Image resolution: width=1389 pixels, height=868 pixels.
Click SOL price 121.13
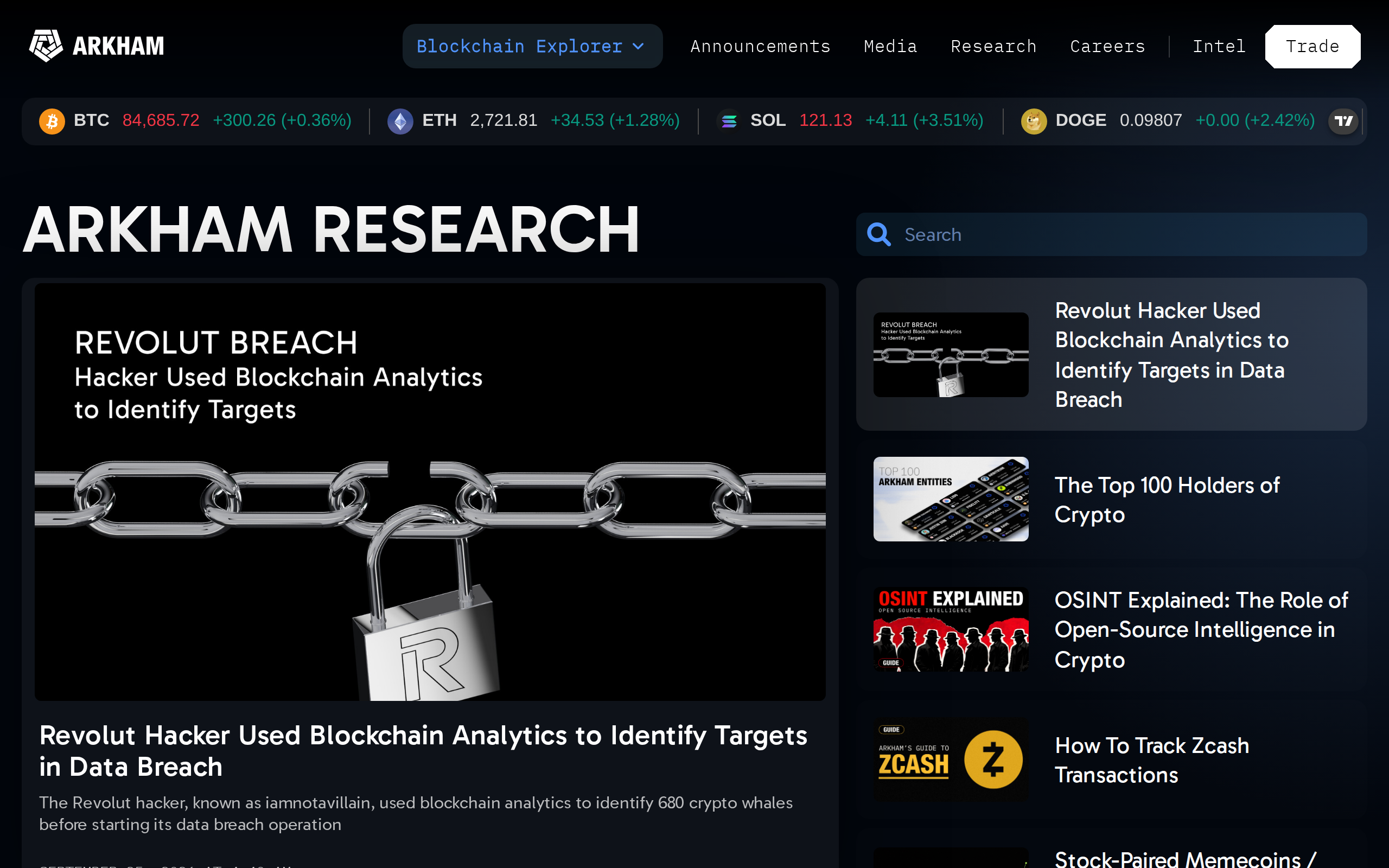coord(825,120)
